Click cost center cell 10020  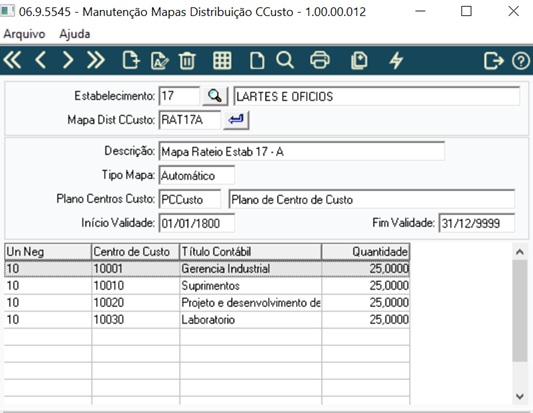pyautogui.click(x=135, y=303)
